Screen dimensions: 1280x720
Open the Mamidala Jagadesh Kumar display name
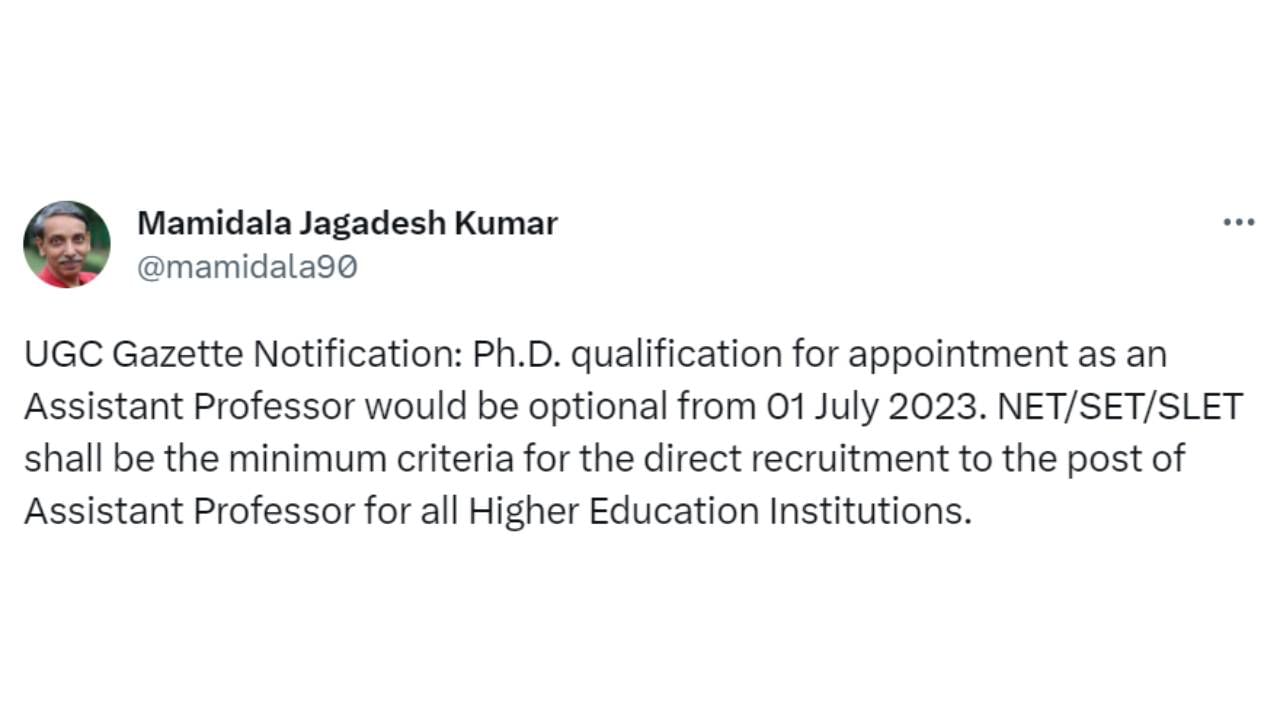[347, 223]
